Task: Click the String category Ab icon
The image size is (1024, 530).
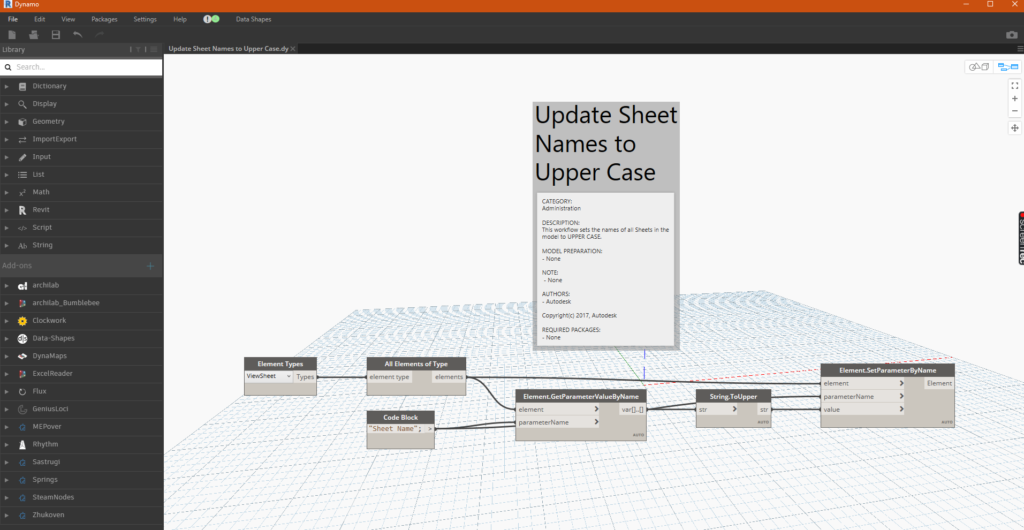Action: (x=22, y=245)
